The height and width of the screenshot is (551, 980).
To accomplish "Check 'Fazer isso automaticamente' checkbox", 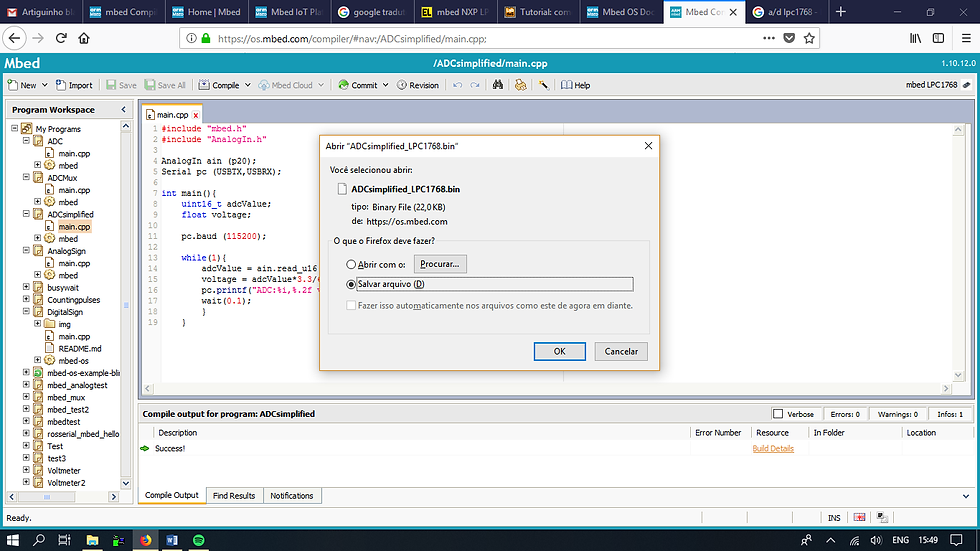I will pos(351,305).
